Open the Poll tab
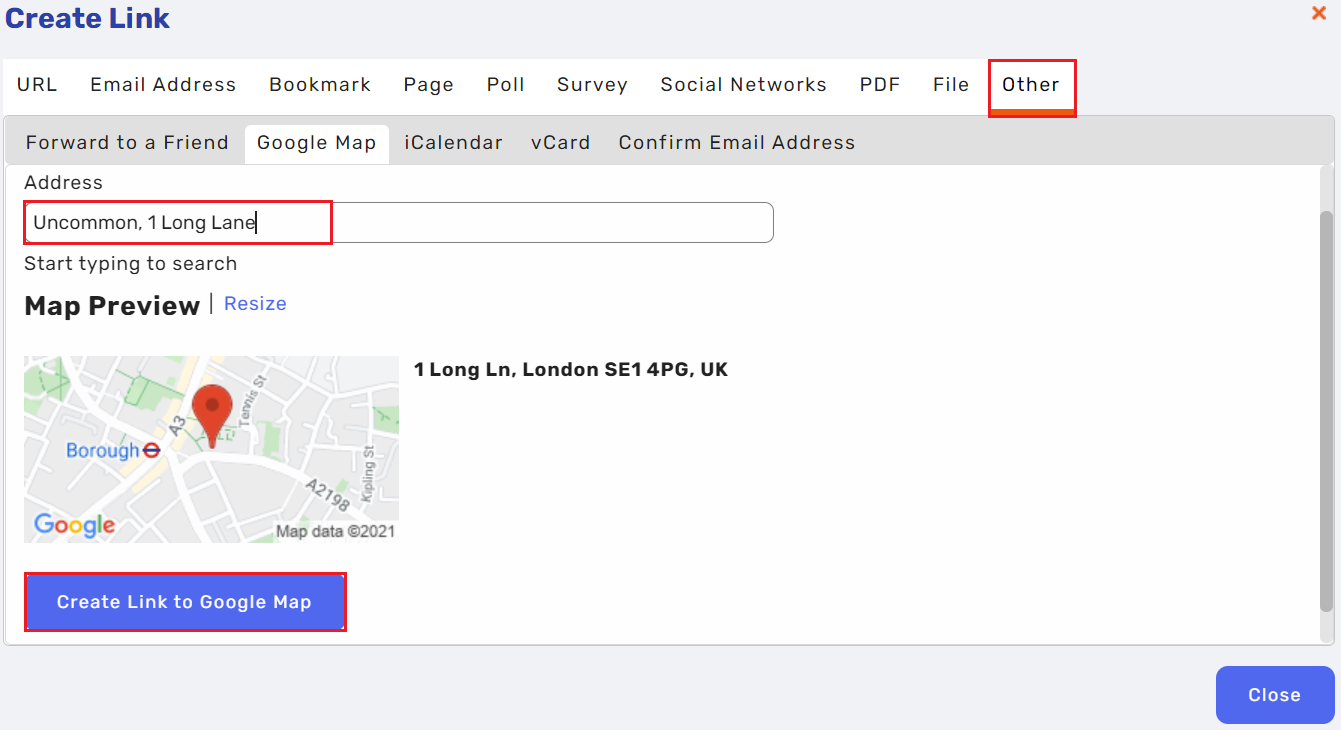This screenshot has height=730, width=1341. click(506, 85)
